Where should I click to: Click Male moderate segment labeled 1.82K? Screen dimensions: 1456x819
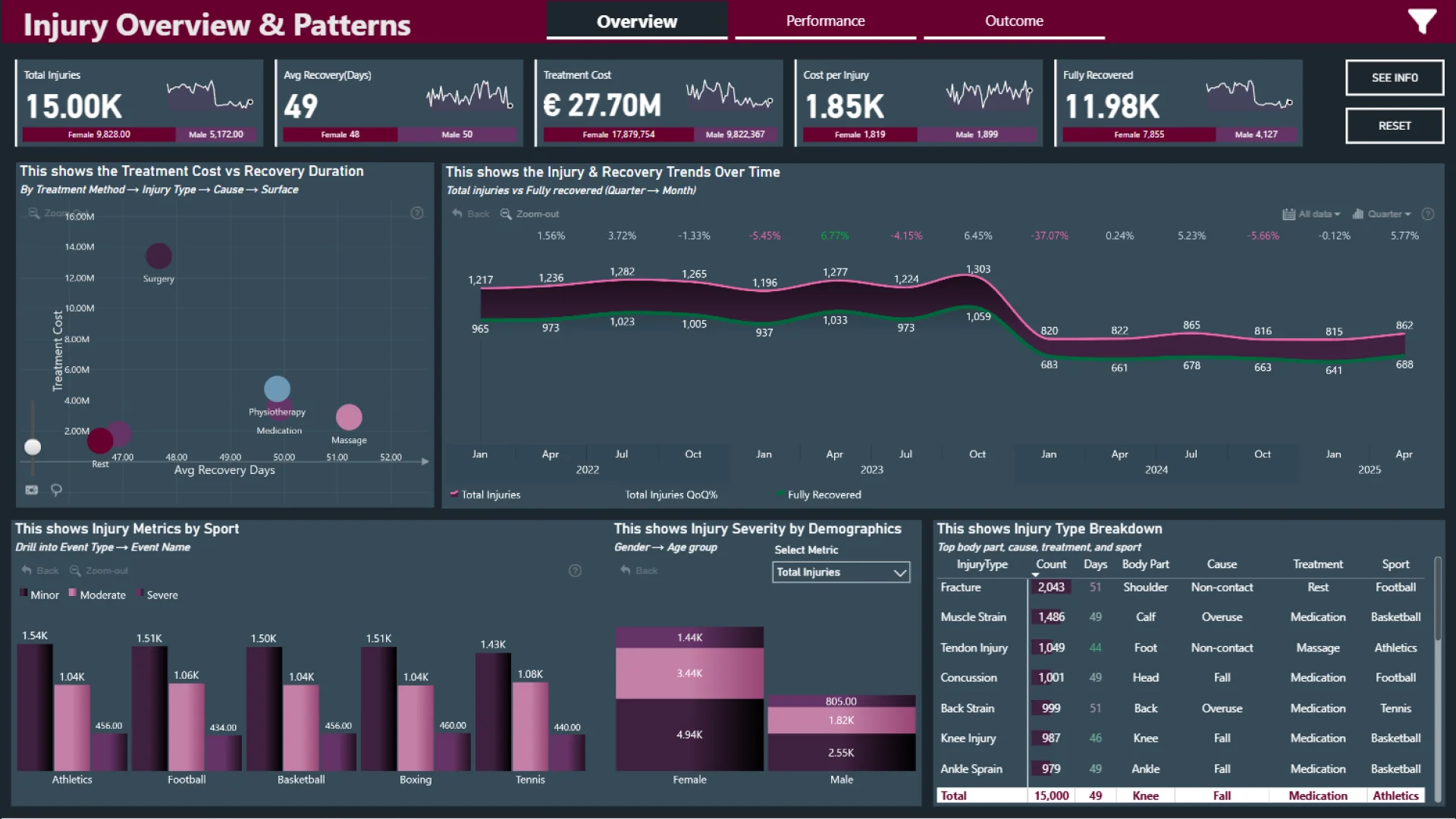click(841, 720)
